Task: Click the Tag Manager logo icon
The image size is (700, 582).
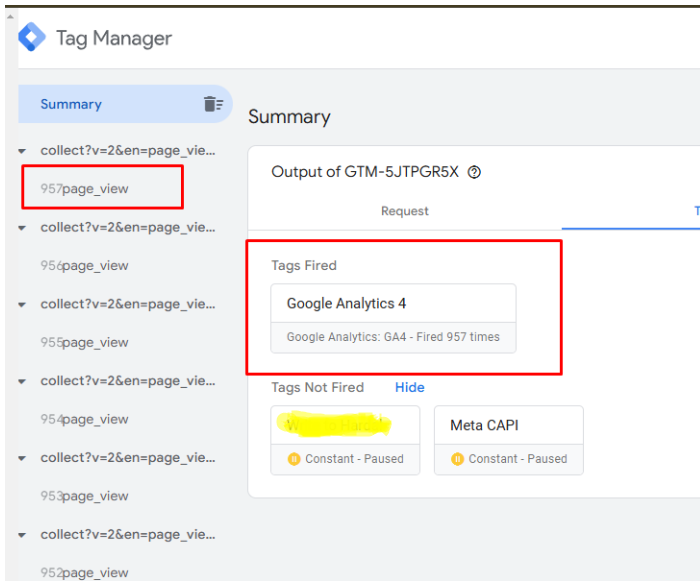Action: pos(32,37)
